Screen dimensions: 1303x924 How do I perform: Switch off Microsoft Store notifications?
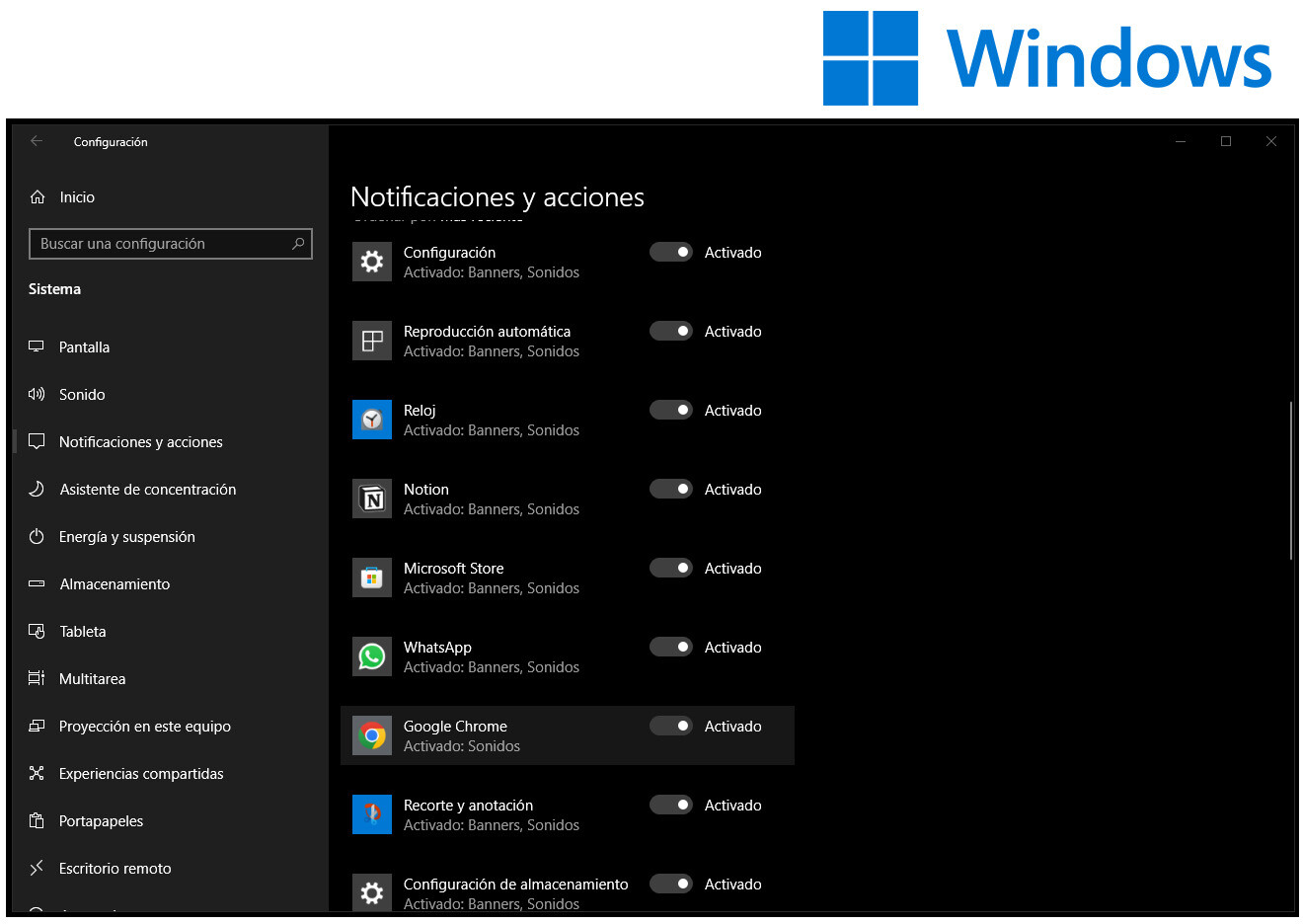pyautogui.click(x=671, y=568)
